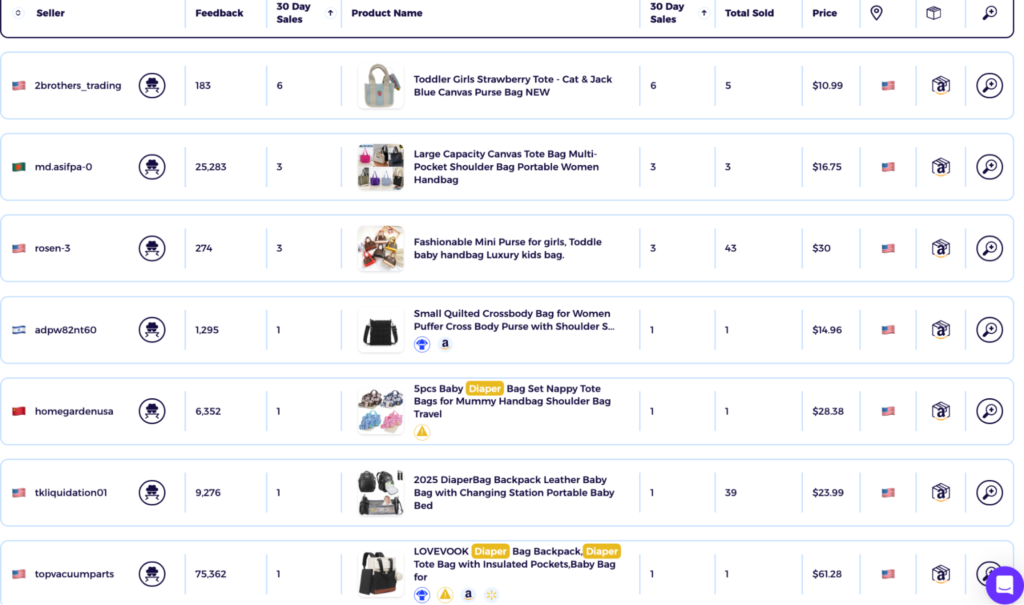The image size is (1024, 605).
Task: Select the 25,283 feedback value
Action: (x=211, y=167)
